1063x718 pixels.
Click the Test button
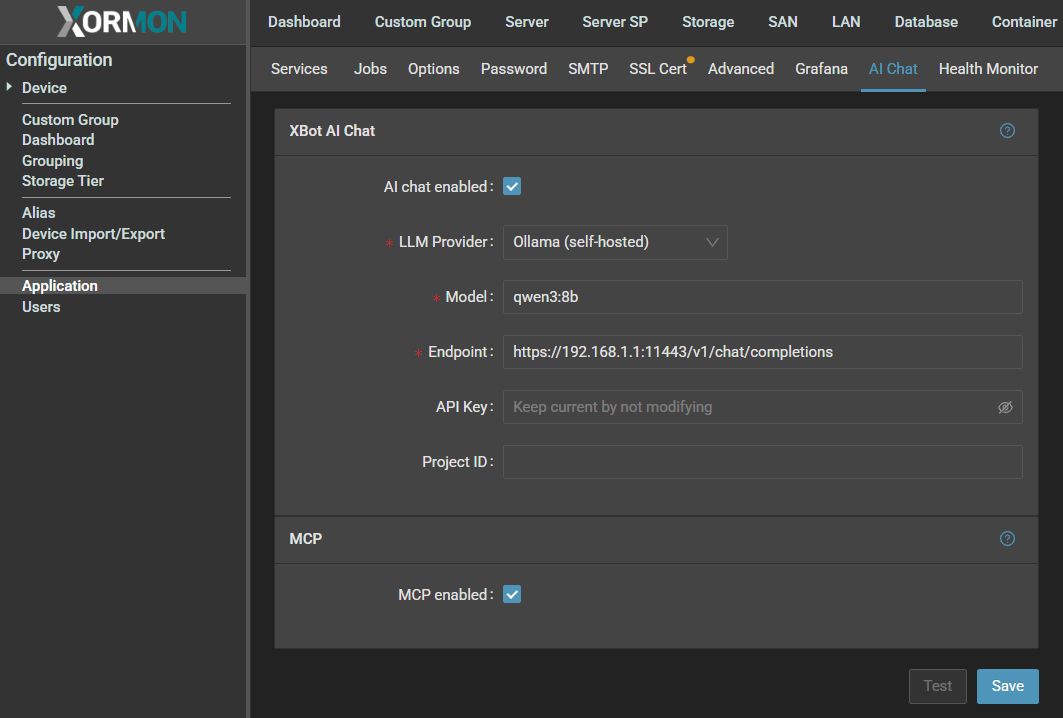click(937, 686)
